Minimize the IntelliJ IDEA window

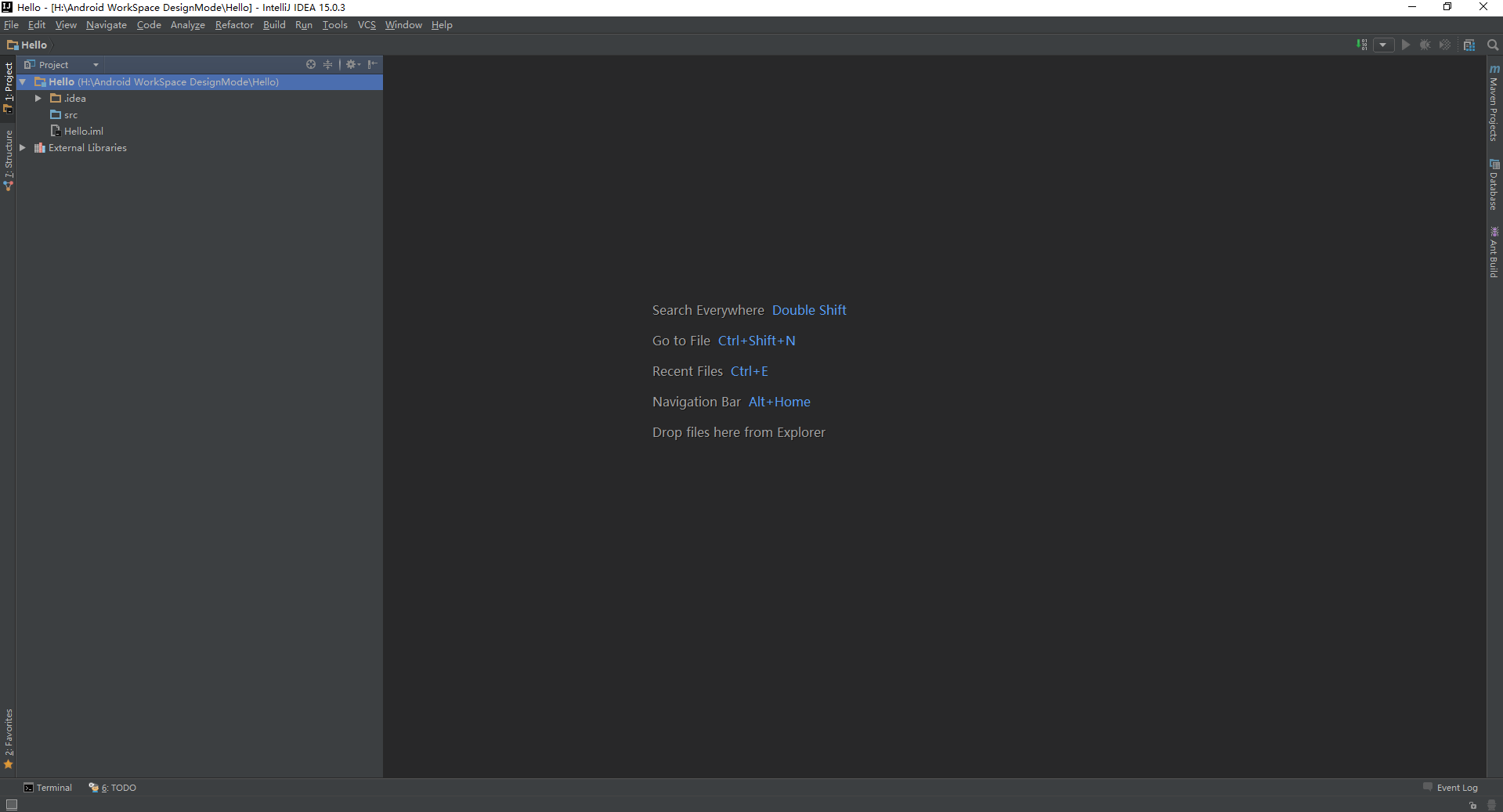(1412, 7)
